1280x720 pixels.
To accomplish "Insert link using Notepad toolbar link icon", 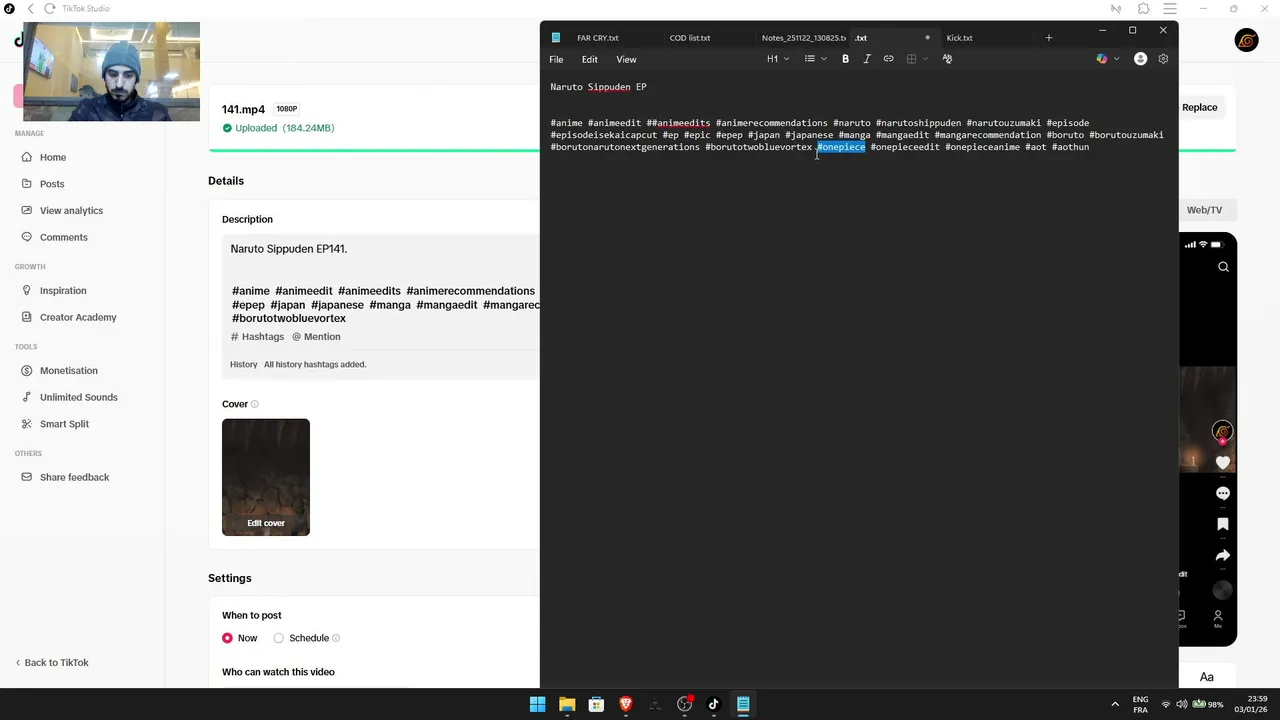I will [x=888, y=59].
